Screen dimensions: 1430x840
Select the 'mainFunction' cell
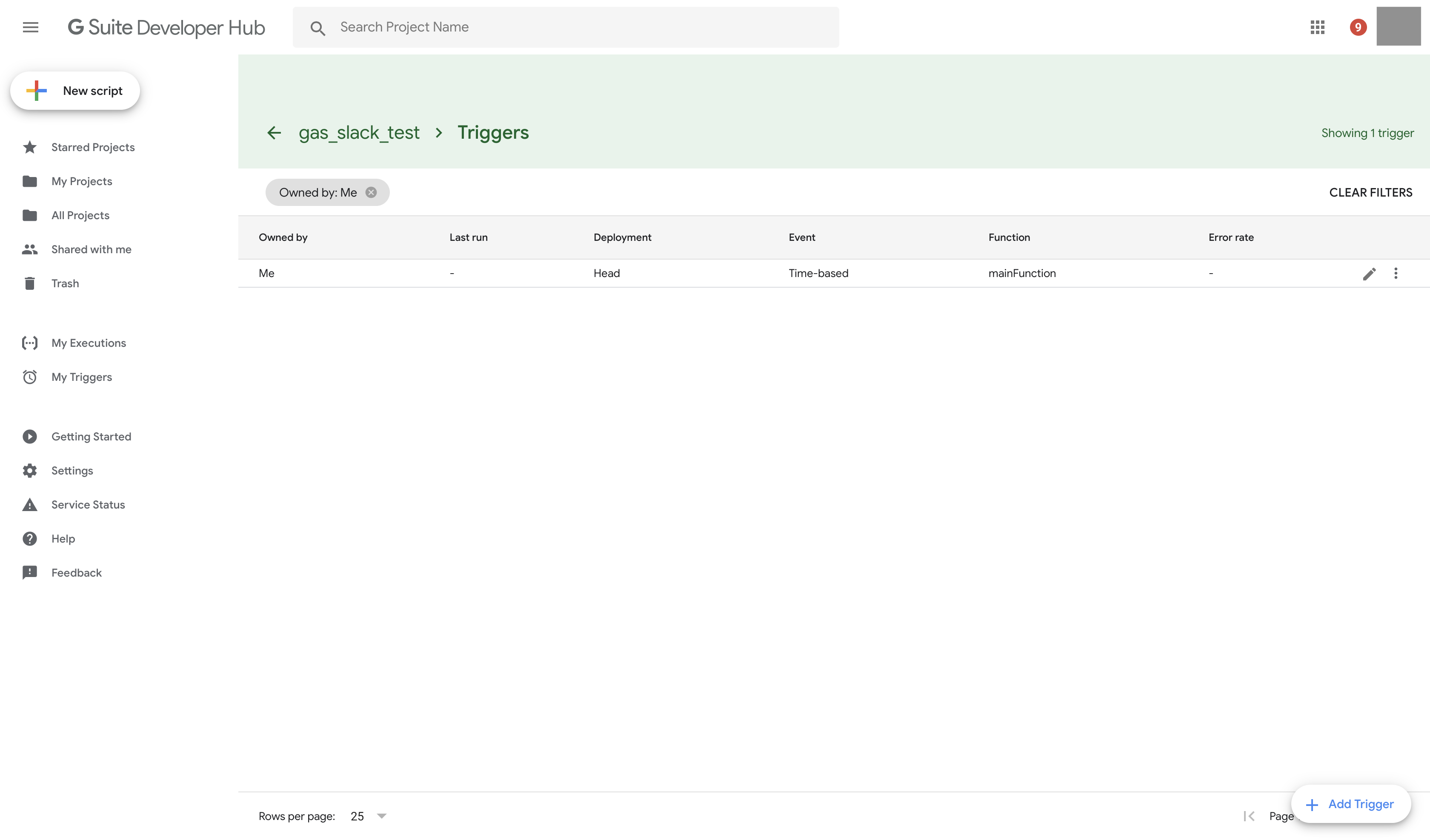coord(1022,274)
